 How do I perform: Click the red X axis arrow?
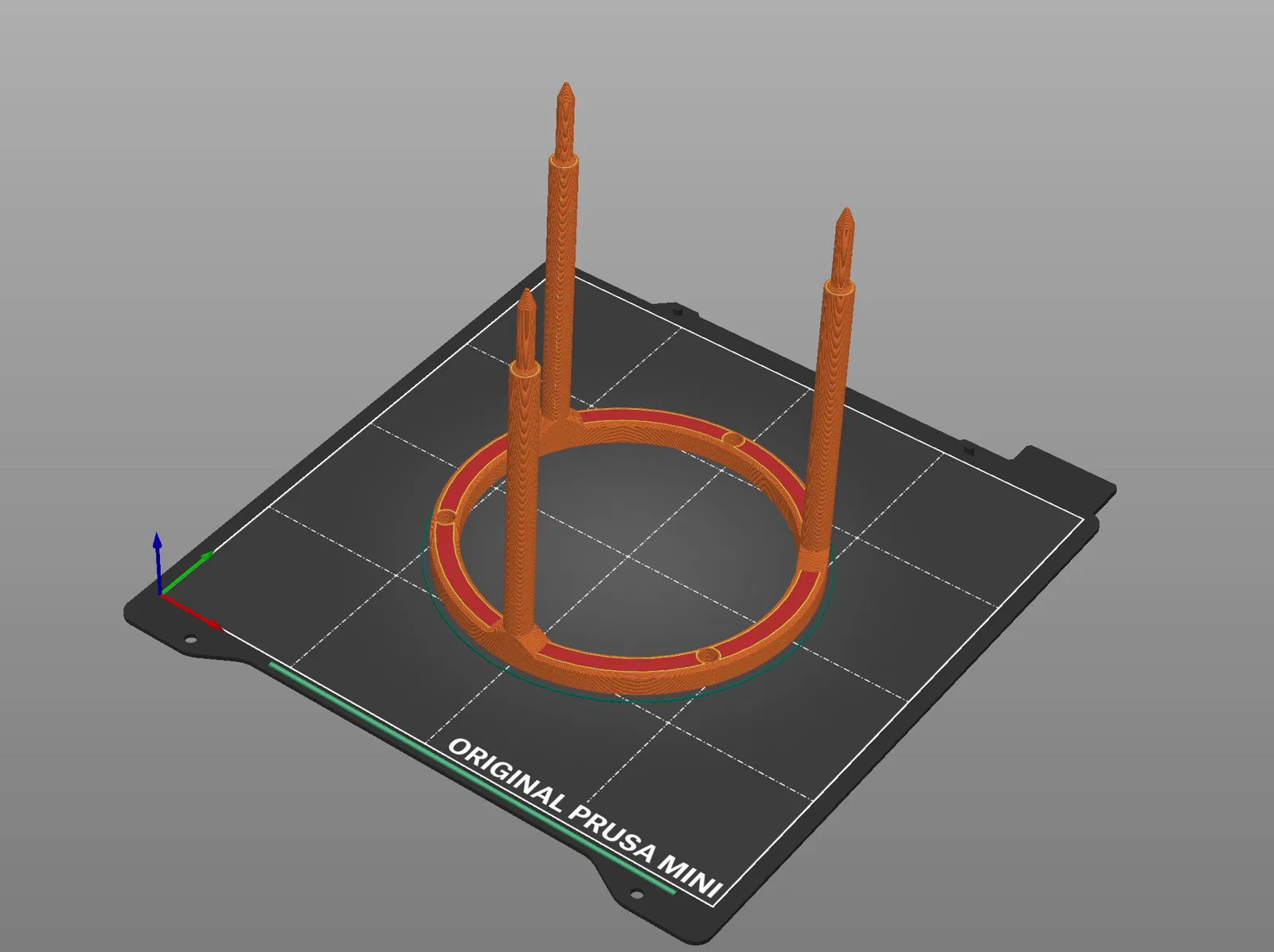[191, 611]
